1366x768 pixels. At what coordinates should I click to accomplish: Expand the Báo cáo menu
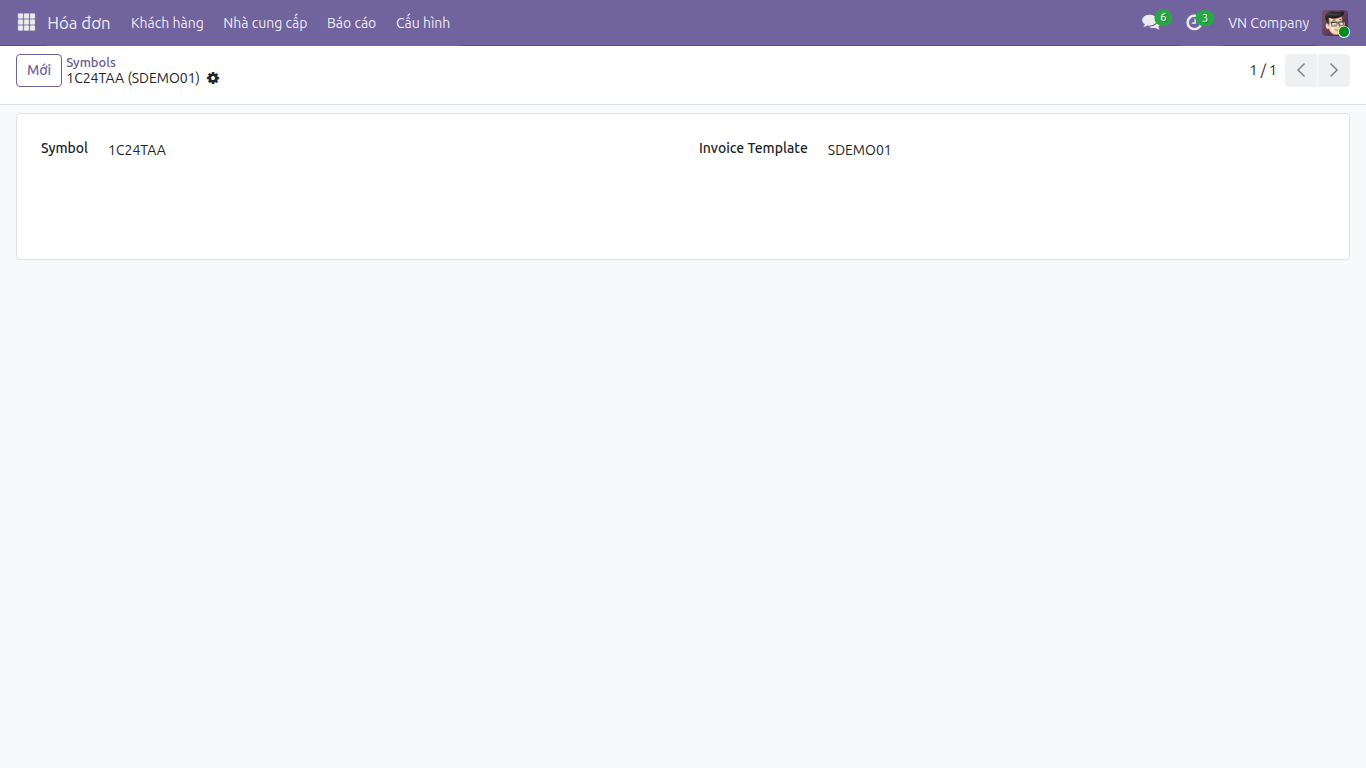point(351,22)
